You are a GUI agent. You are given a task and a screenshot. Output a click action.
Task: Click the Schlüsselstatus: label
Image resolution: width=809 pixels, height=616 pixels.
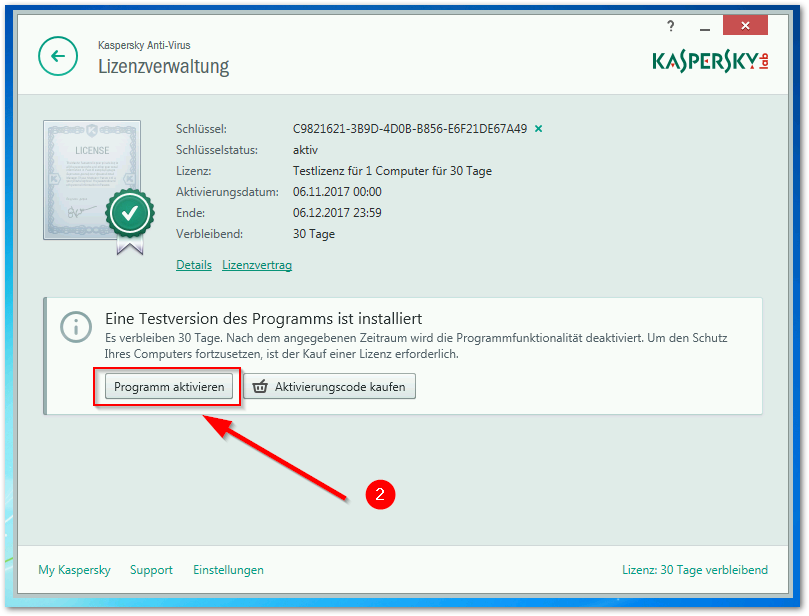pyautogui.click(x=217, y=150)
